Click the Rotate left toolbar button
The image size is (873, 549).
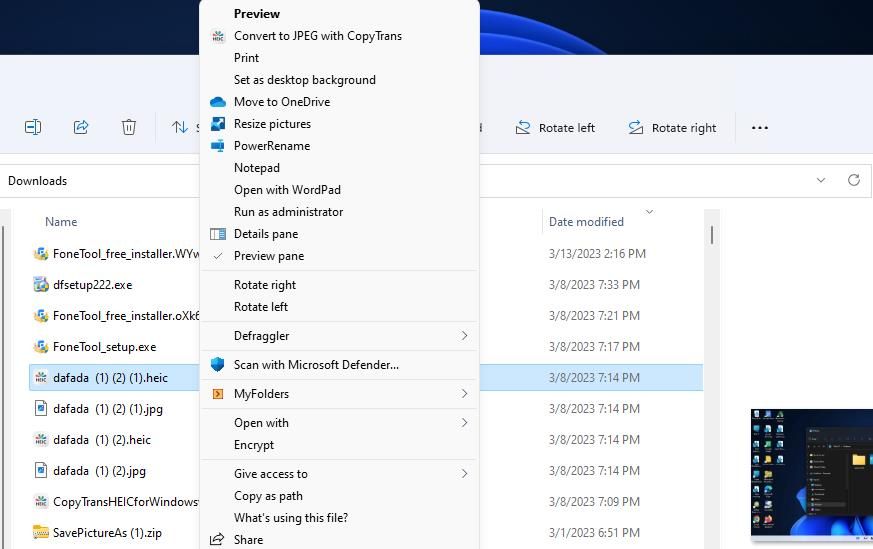555,128
